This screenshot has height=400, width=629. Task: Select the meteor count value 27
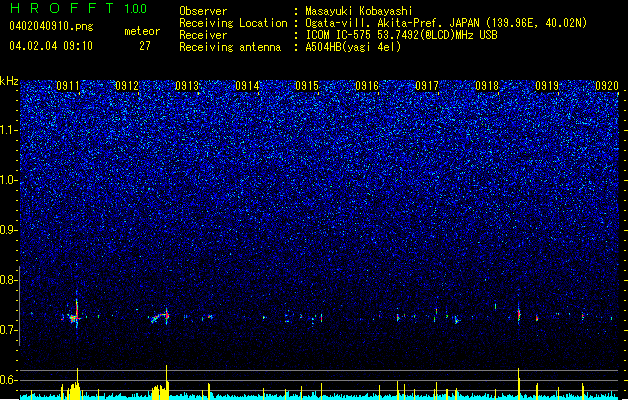coord(145,46)
